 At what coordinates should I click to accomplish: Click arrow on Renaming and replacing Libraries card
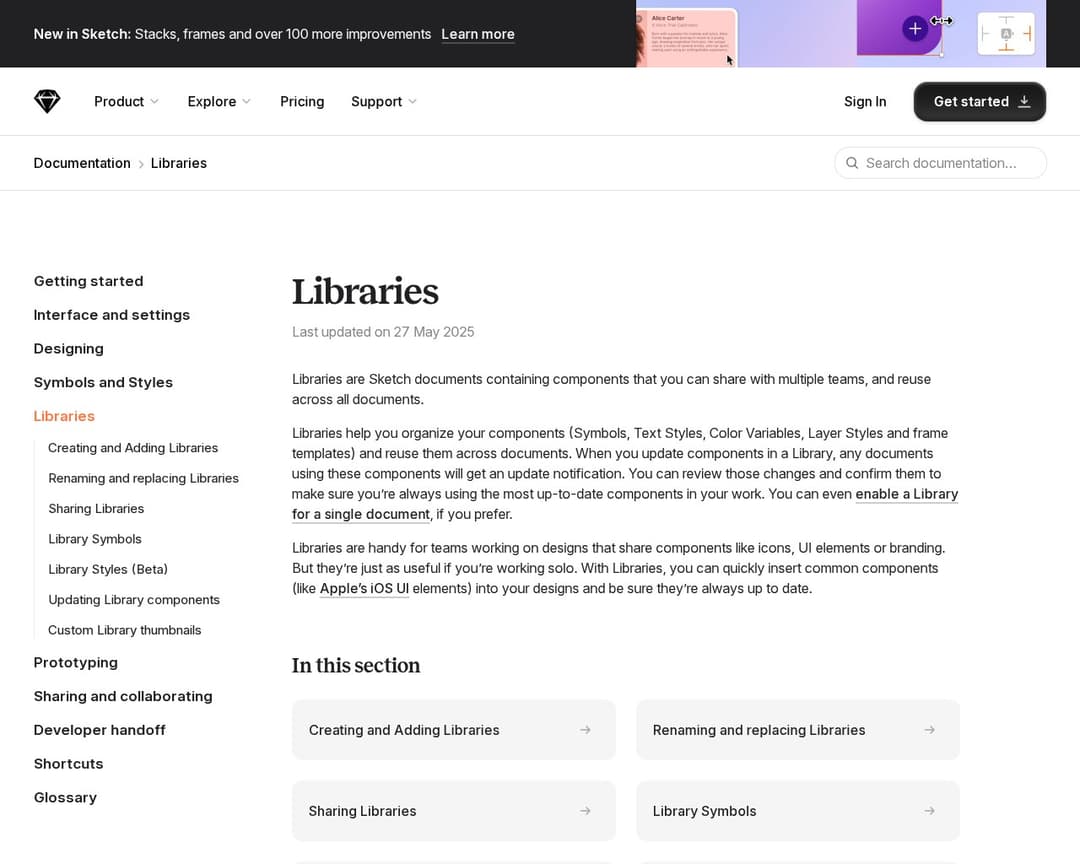(x=929, y=730)
